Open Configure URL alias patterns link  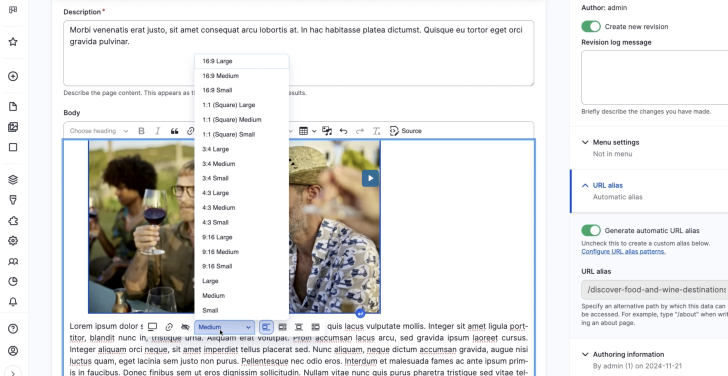[623, 252]
